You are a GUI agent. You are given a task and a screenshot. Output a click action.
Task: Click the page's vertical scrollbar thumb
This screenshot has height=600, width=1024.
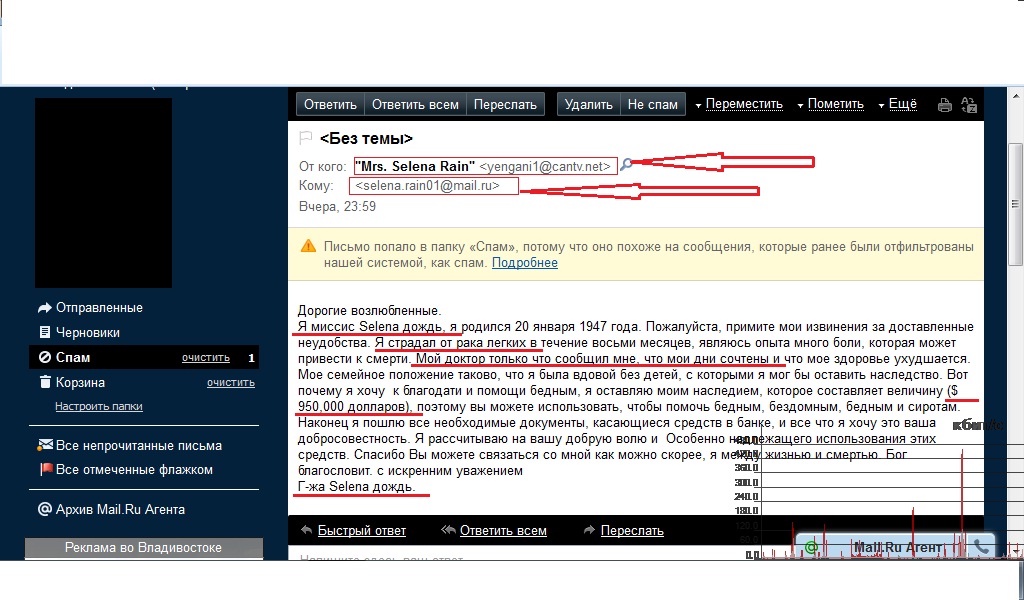point(1016,204)
